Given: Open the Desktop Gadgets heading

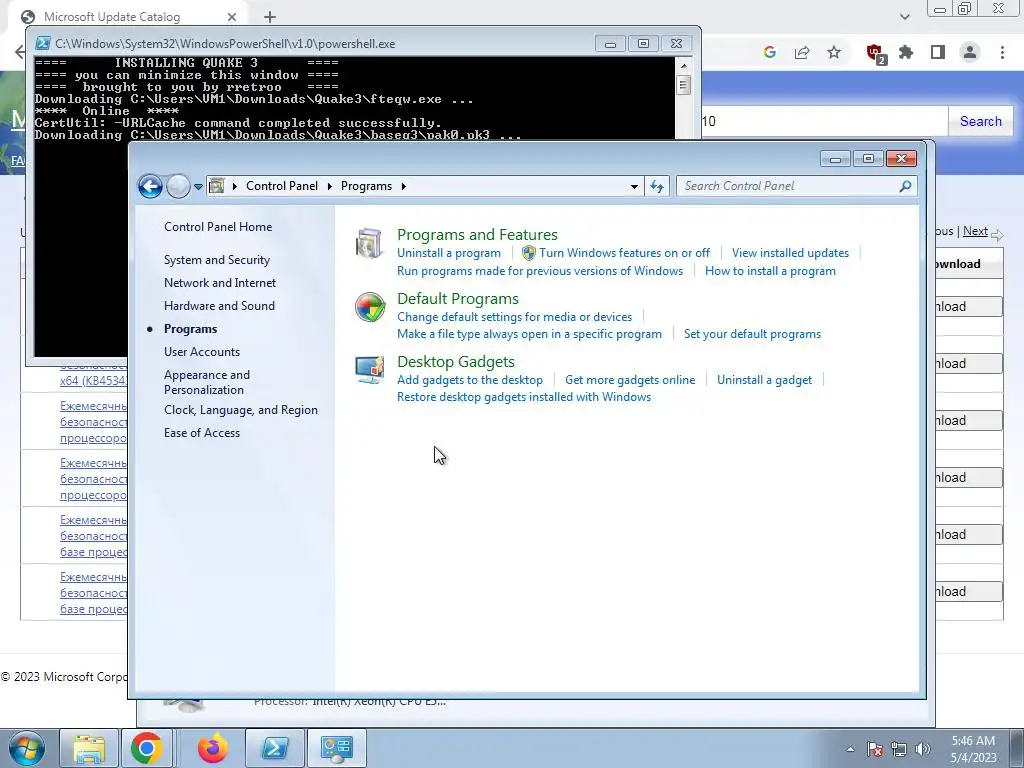Looking at the screenshot, I should click(x=456, y=361).
